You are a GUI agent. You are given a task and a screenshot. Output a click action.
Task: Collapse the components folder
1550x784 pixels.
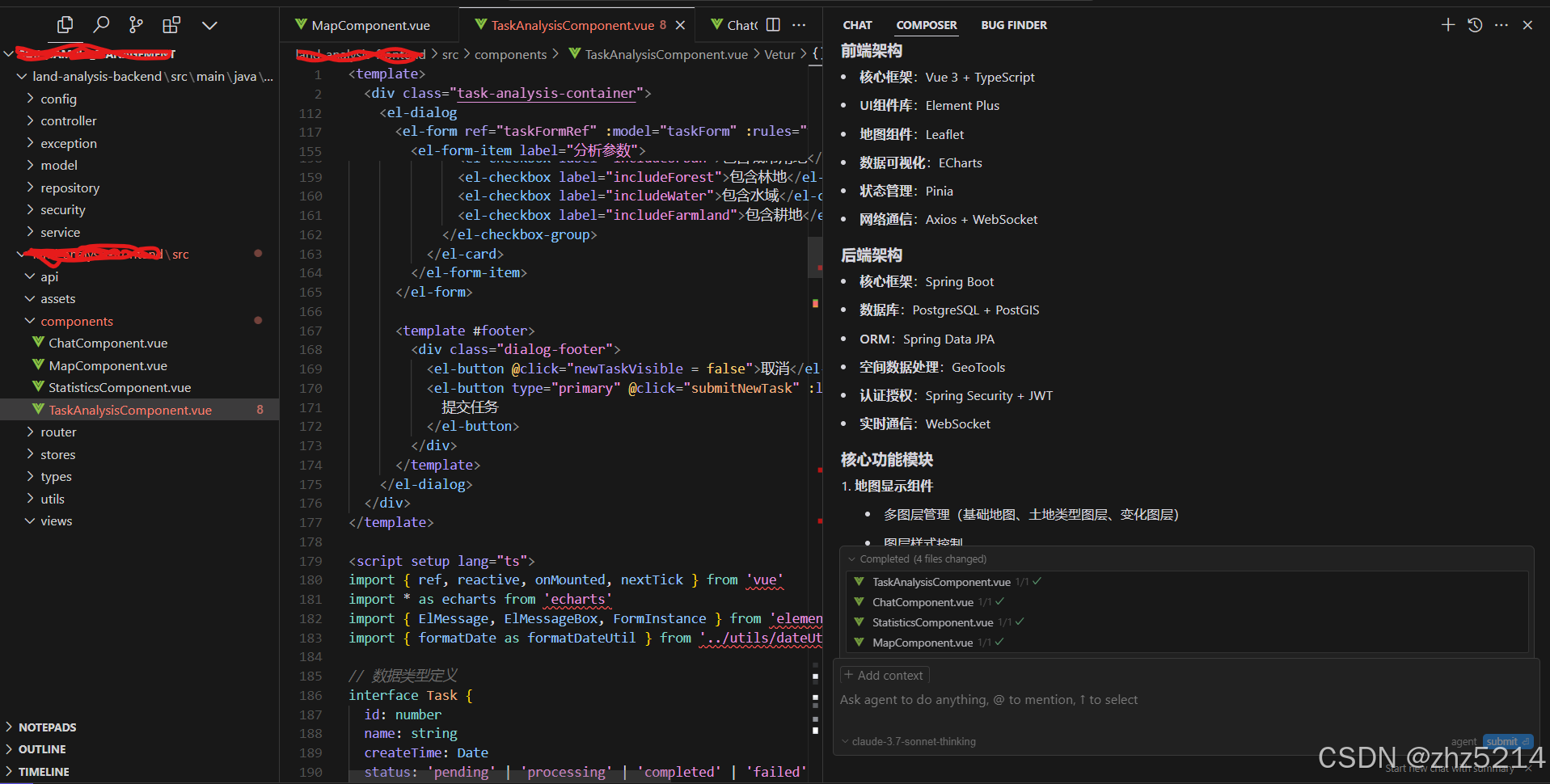point(77,321)
